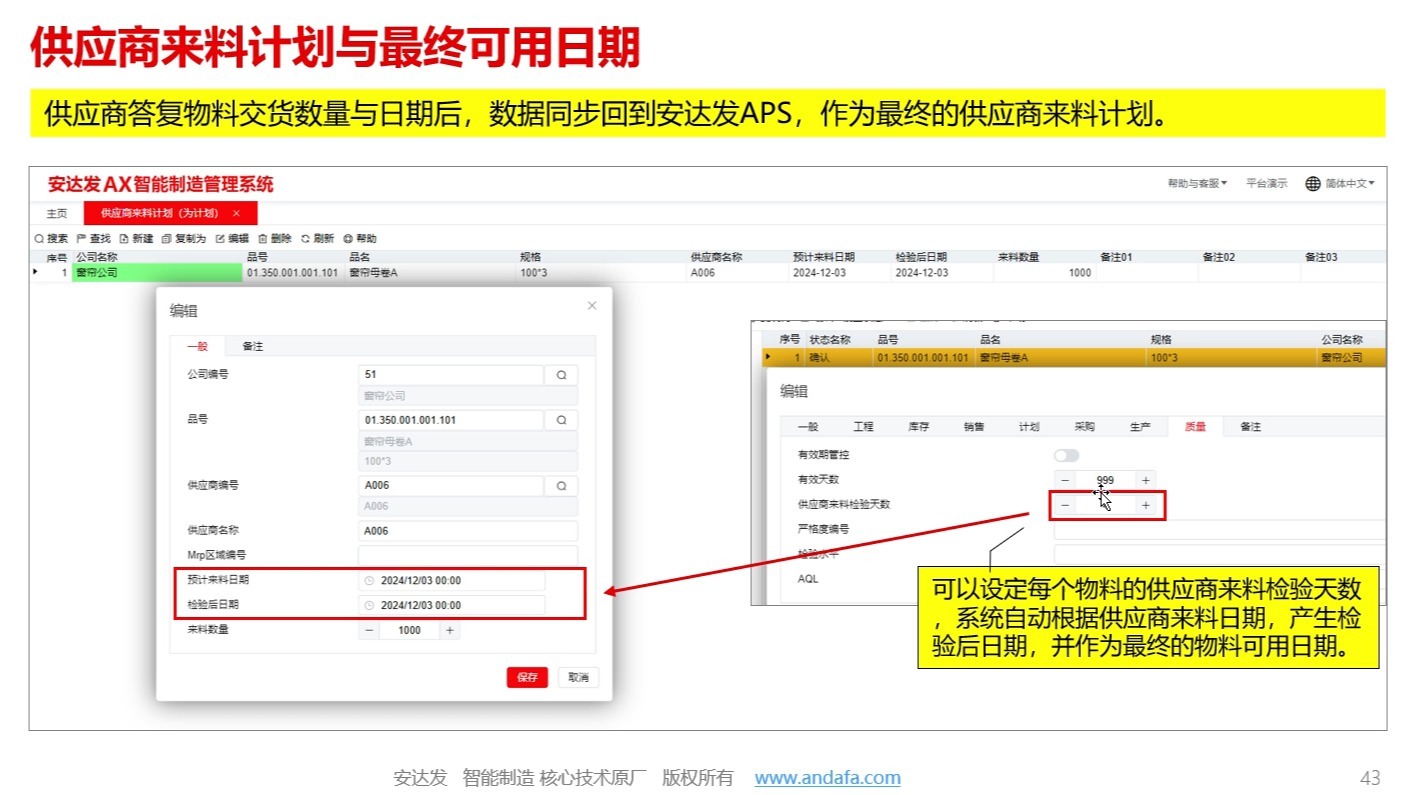The height and width of the screenshot is (795, 1415).
Task: Toggle the 有效期管控 switch
Action: tap(1066, 455)
